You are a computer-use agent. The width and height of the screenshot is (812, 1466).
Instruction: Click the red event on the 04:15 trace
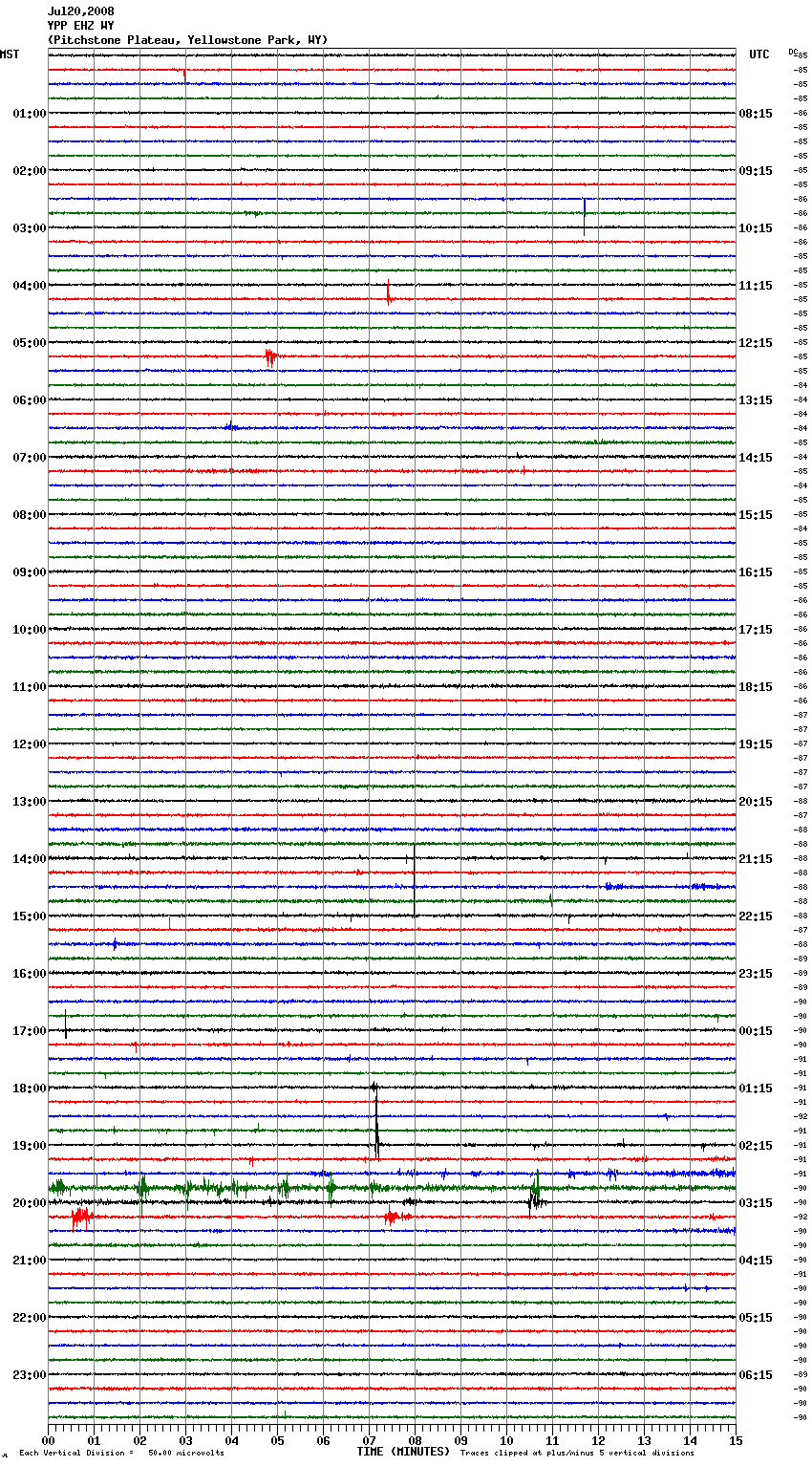click(x=389, y=293)
